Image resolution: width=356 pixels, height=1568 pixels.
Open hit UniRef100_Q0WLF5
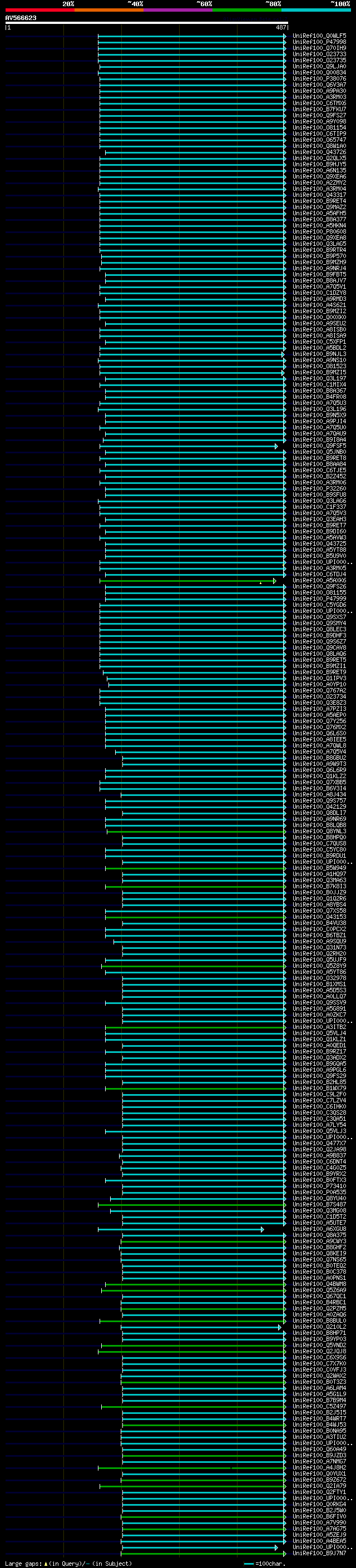319,36
